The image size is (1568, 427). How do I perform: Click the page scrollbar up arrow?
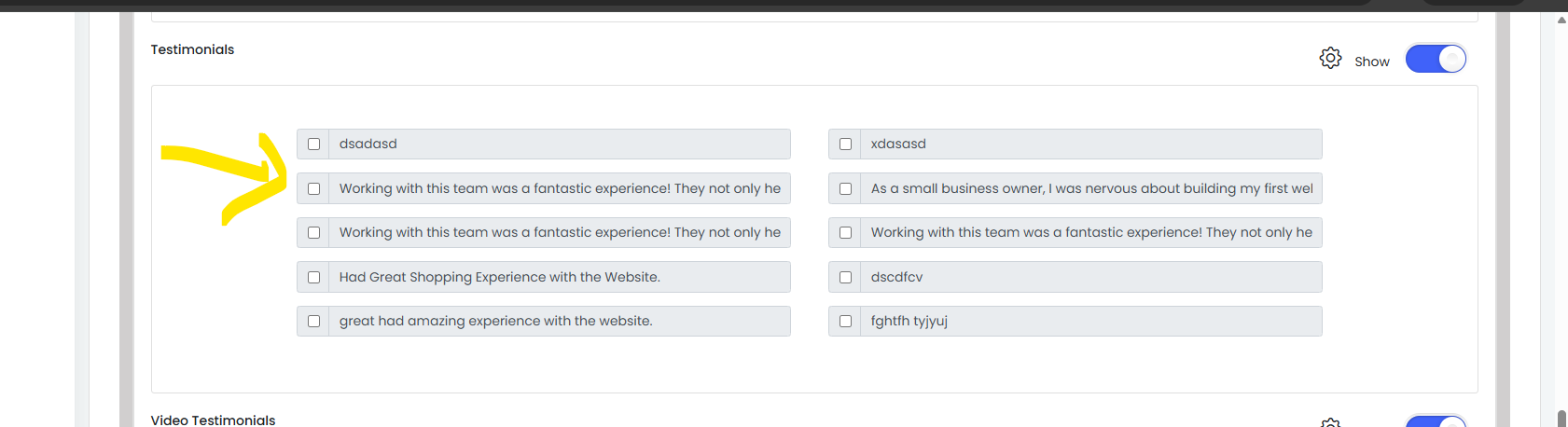click(1561, 20)
